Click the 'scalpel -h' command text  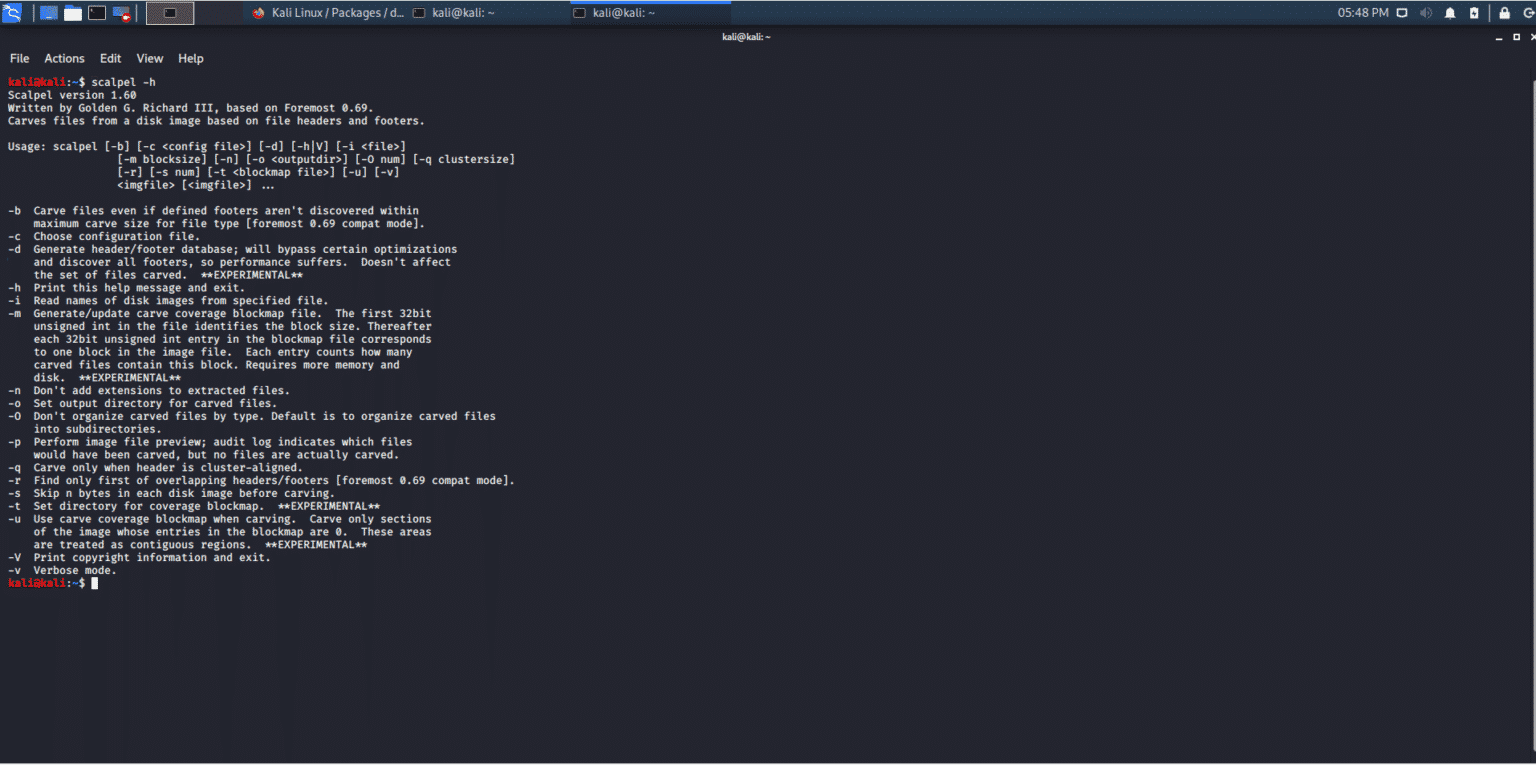(x=124, y=82)
